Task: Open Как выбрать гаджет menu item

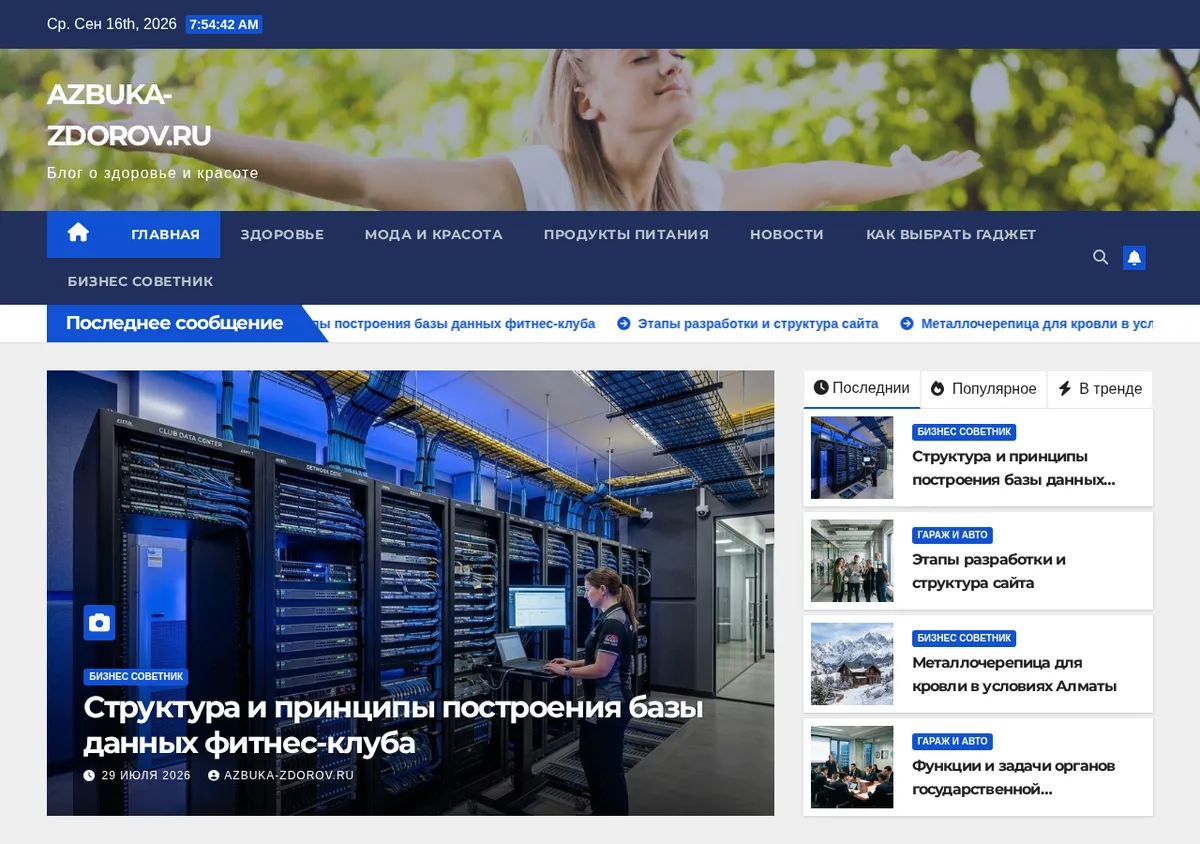Action: click(951, 234)
